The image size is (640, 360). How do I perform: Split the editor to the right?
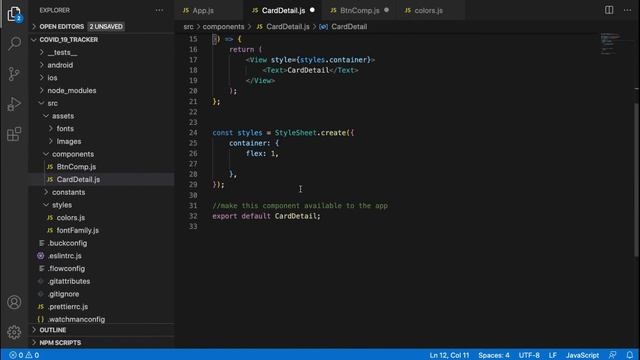tap(609, 10)
